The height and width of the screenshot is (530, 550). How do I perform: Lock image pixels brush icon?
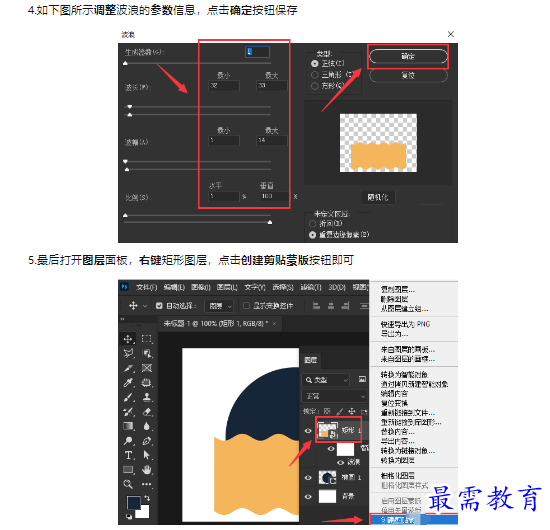point(340,411)
